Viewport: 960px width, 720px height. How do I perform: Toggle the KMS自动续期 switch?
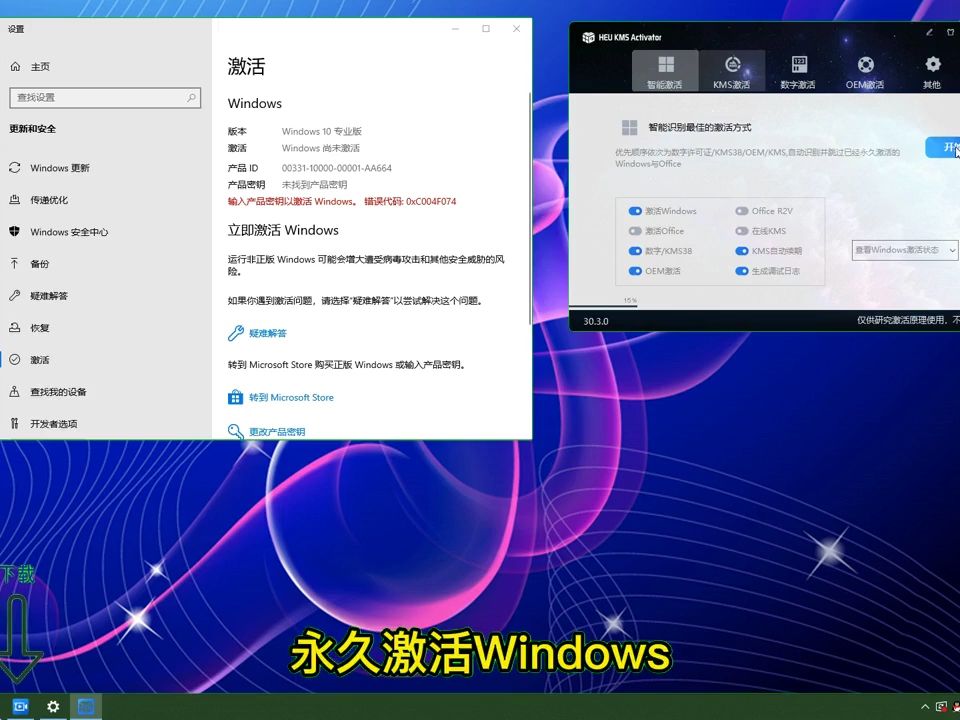tap(742, 251)
